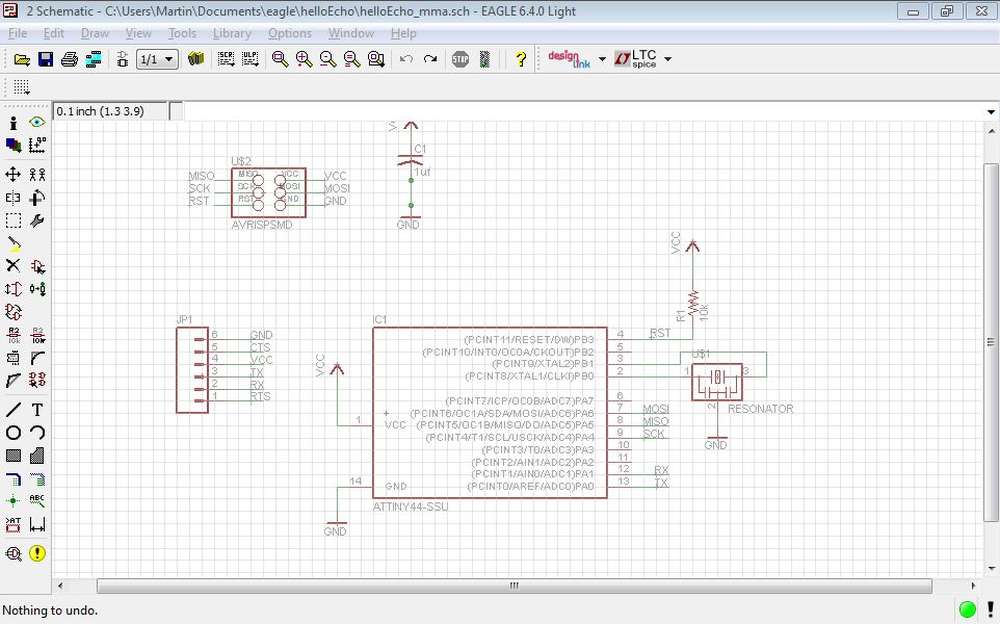Zoom in with the plus magnifier
This screenshot has width=1000, height=624.
click(304, 59)
